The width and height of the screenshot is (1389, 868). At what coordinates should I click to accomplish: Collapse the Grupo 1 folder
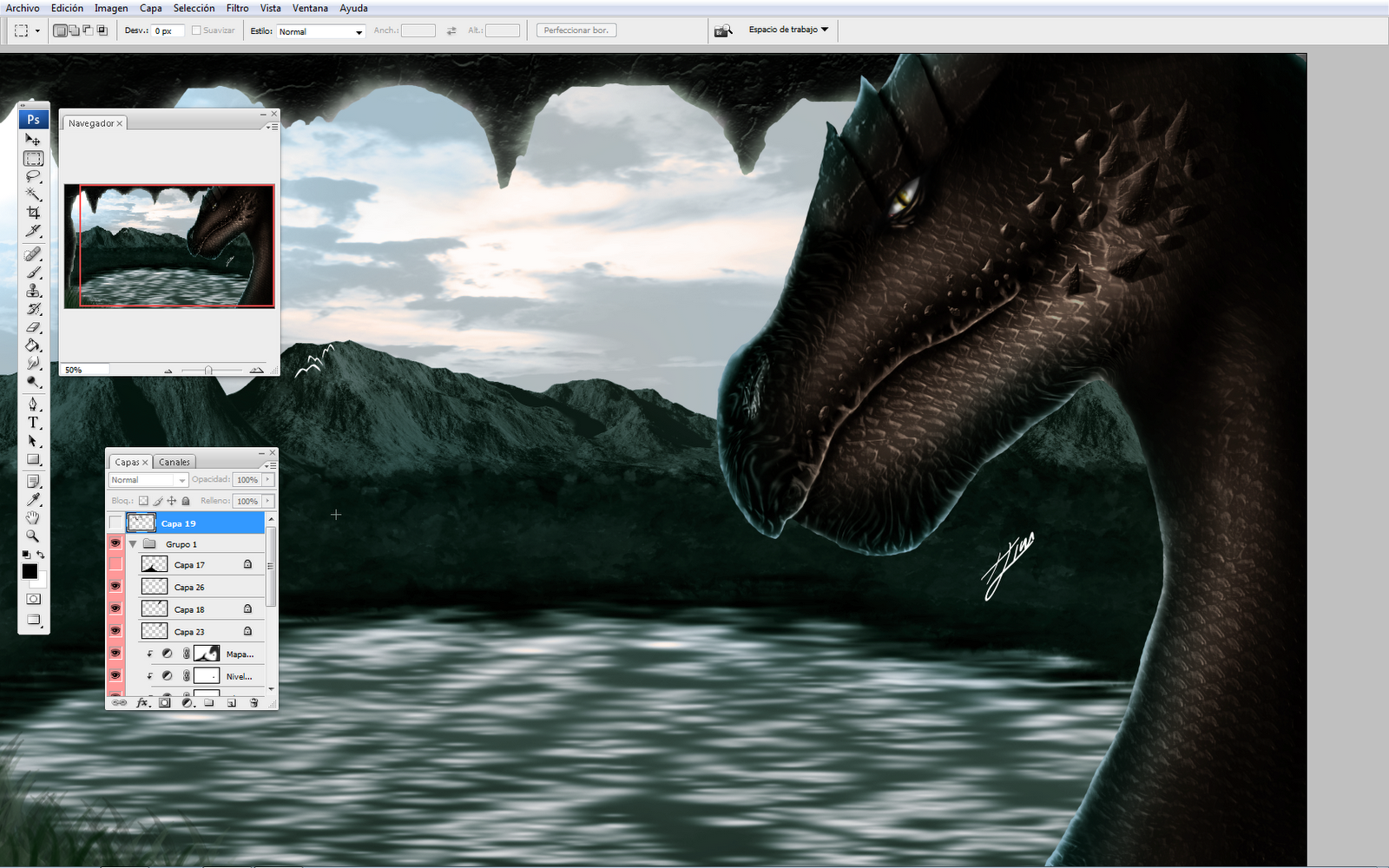coord(133,544)
